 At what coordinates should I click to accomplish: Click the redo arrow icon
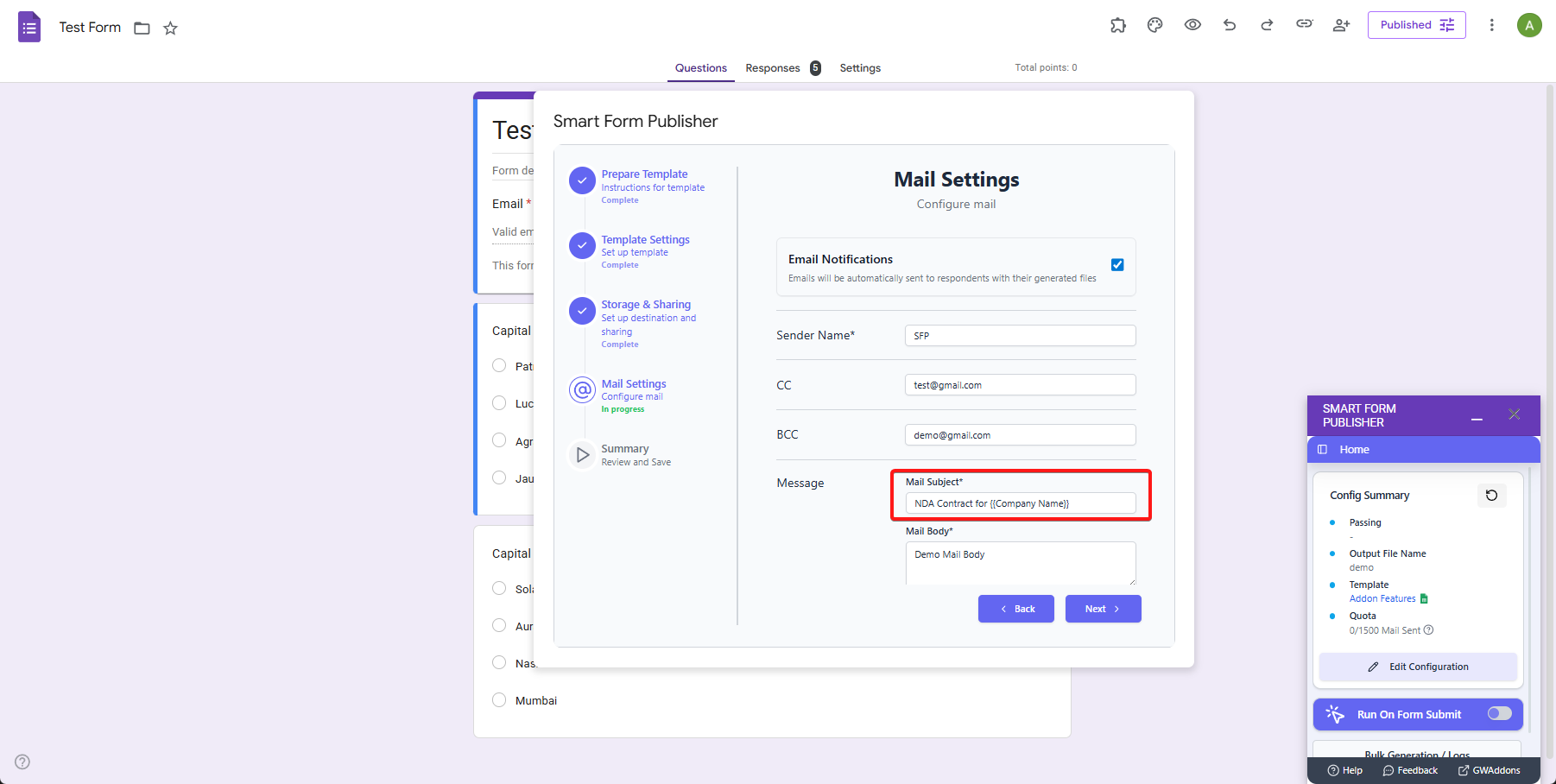pyautogui.click(x=1267, y=25)
